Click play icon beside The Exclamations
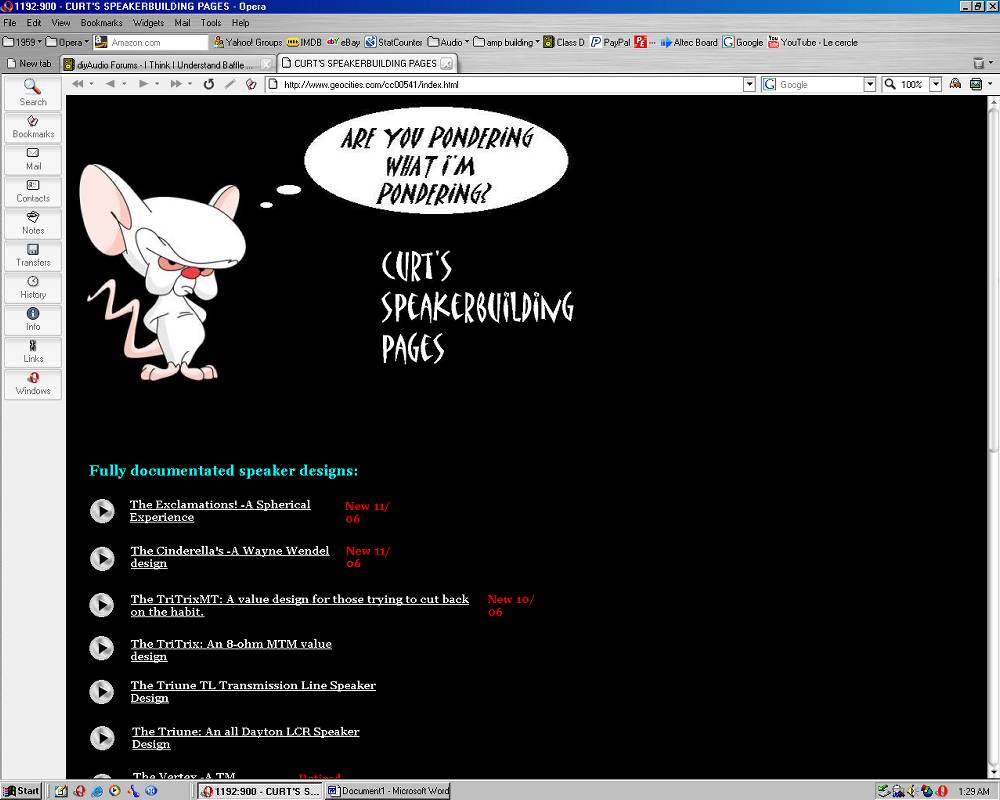 (x=102, y=510)
